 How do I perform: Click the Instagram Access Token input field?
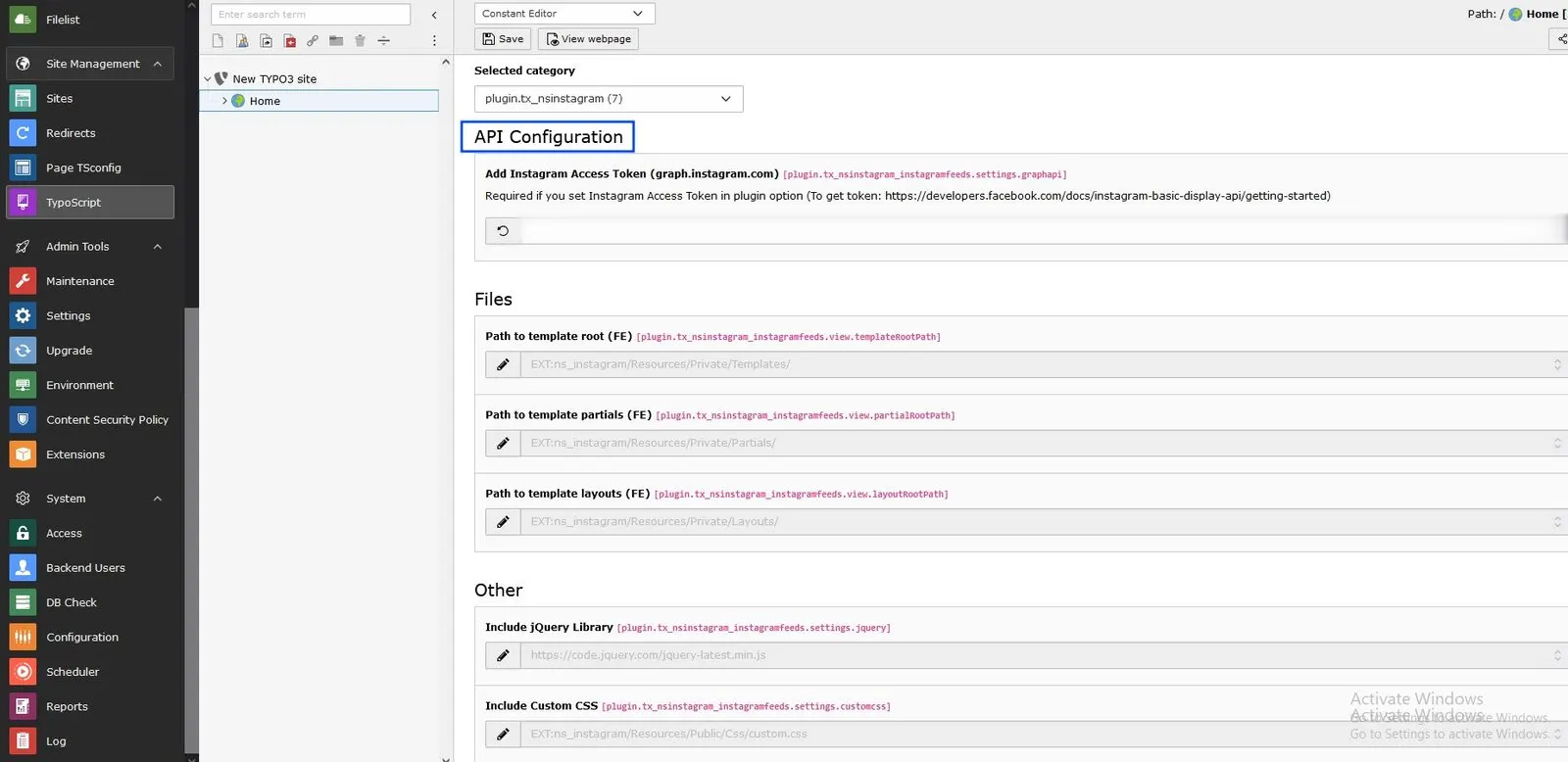click(x=1044, y=231)
